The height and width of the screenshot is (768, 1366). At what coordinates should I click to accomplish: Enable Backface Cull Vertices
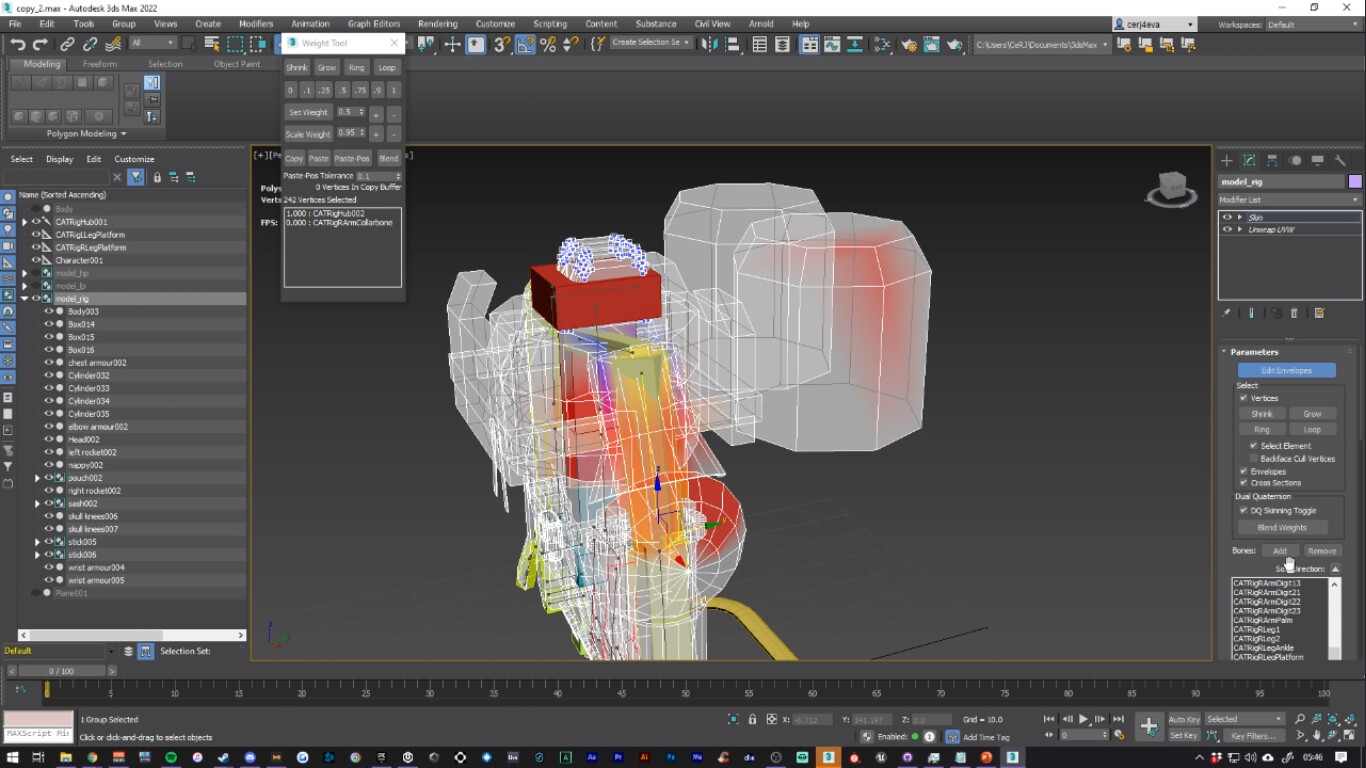[1253, 458]
